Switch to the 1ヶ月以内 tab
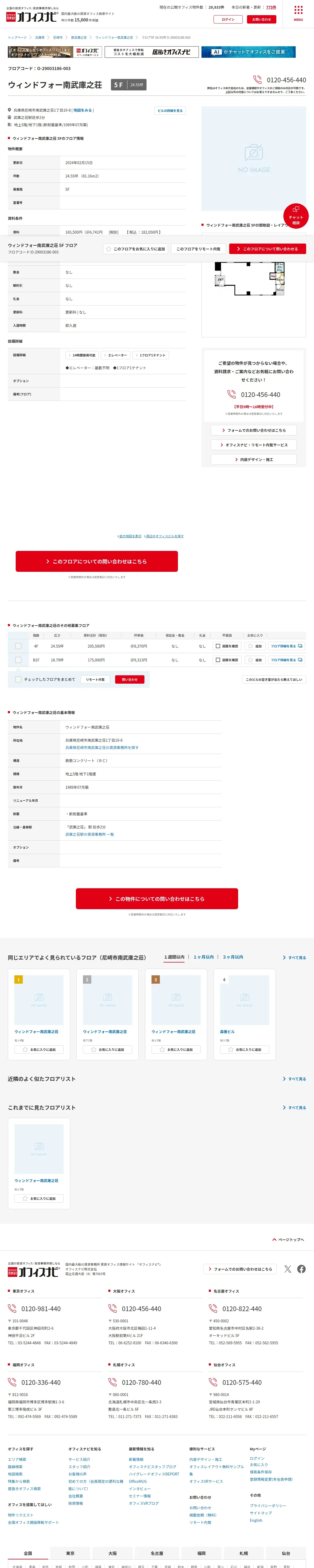The image size is (314, 1568). (204, 957)
